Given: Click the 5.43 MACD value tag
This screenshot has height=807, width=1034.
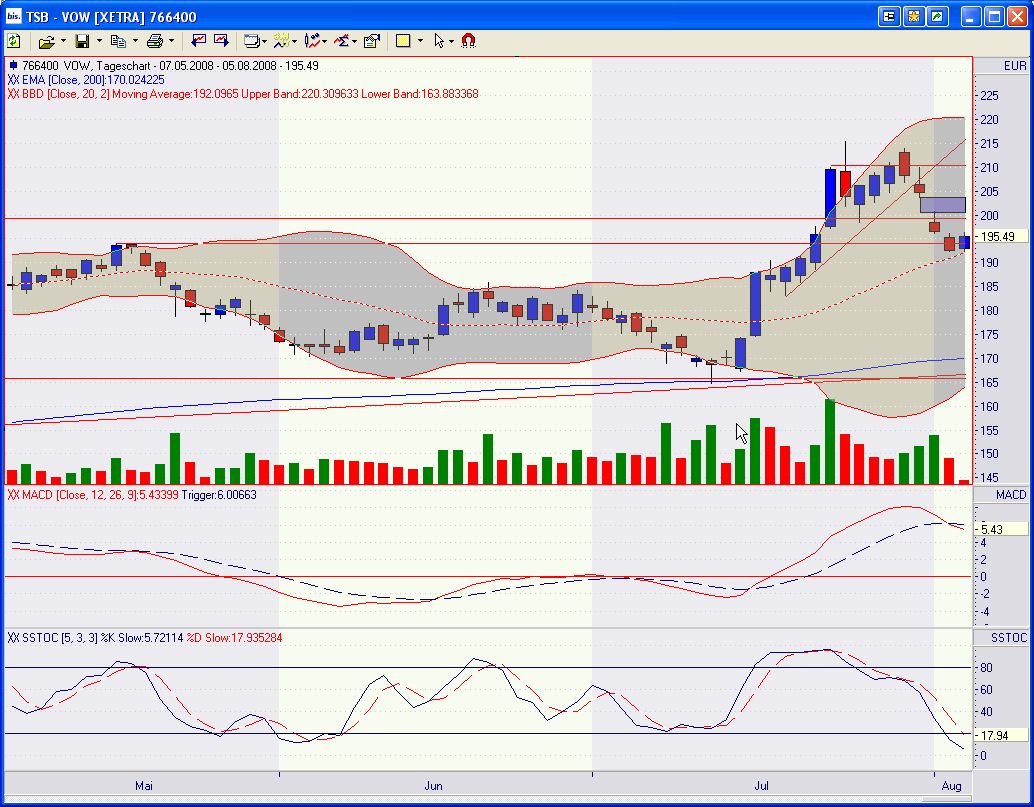Looking at the screenshot, I should pos(1002,529).
